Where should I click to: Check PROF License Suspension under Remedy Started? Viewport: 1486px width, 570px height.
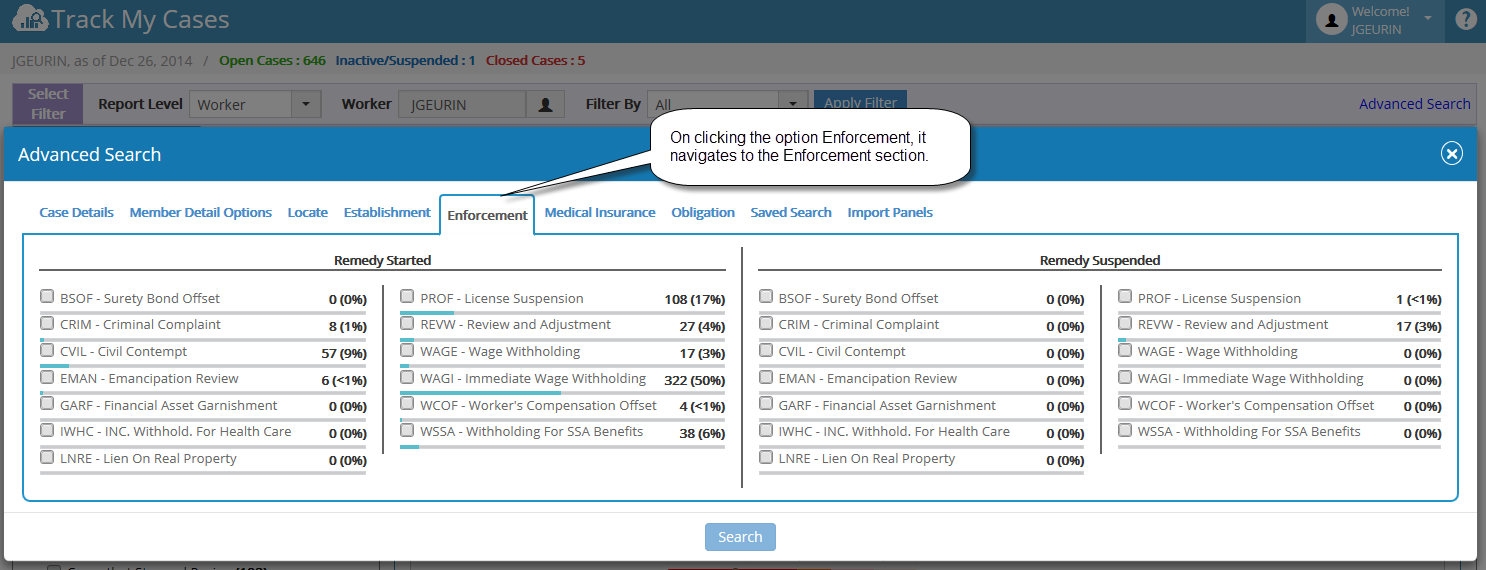[x=407, y=296]
